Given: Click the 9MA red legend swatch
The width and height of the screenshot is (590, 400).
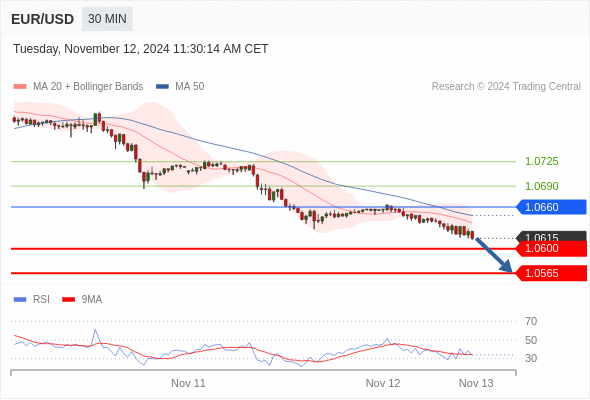Looking at the screenshot, I should pyautogui.click(x=68, y=300).
